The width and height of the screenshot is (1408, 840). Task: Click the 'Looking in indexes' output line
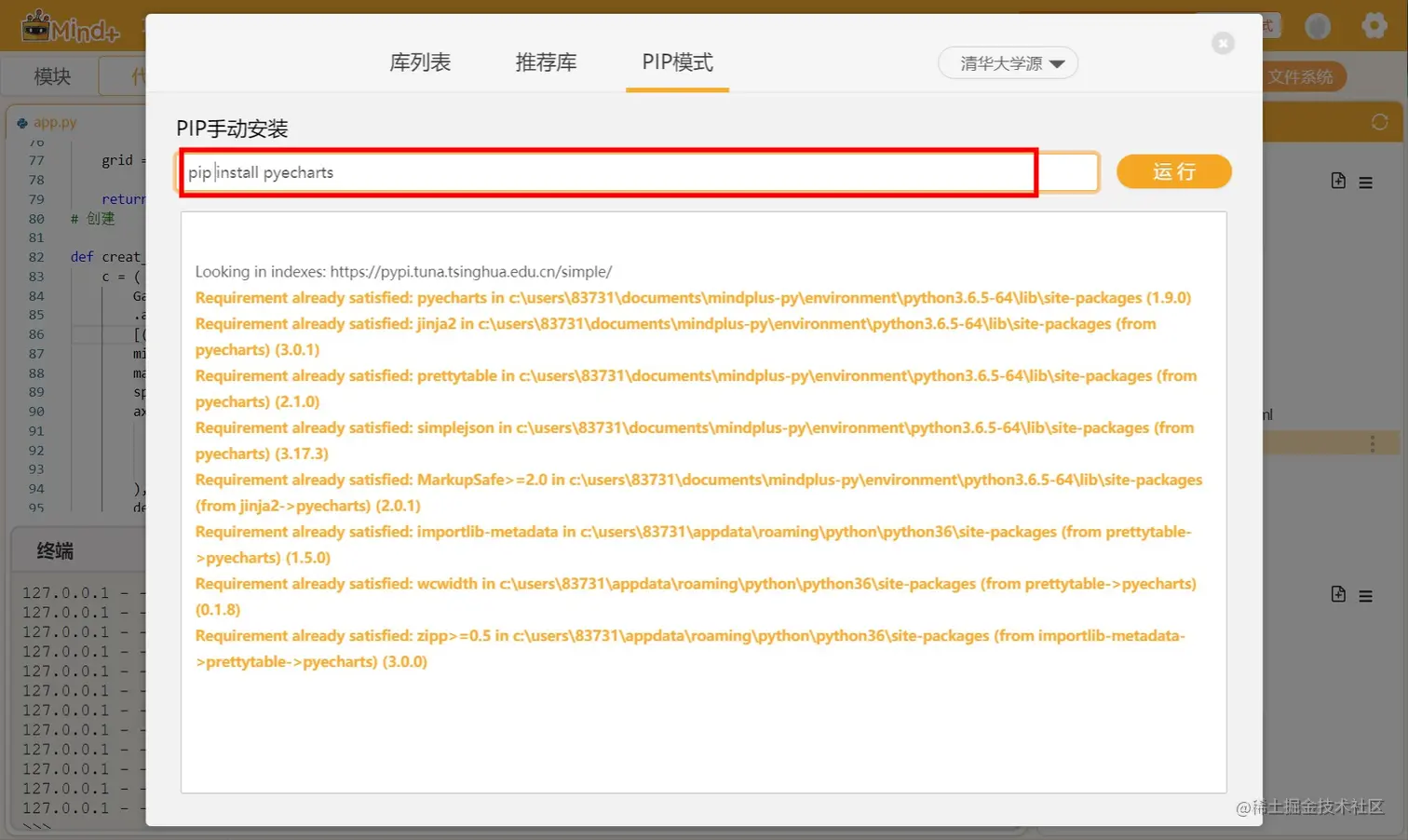coord(403,272)
